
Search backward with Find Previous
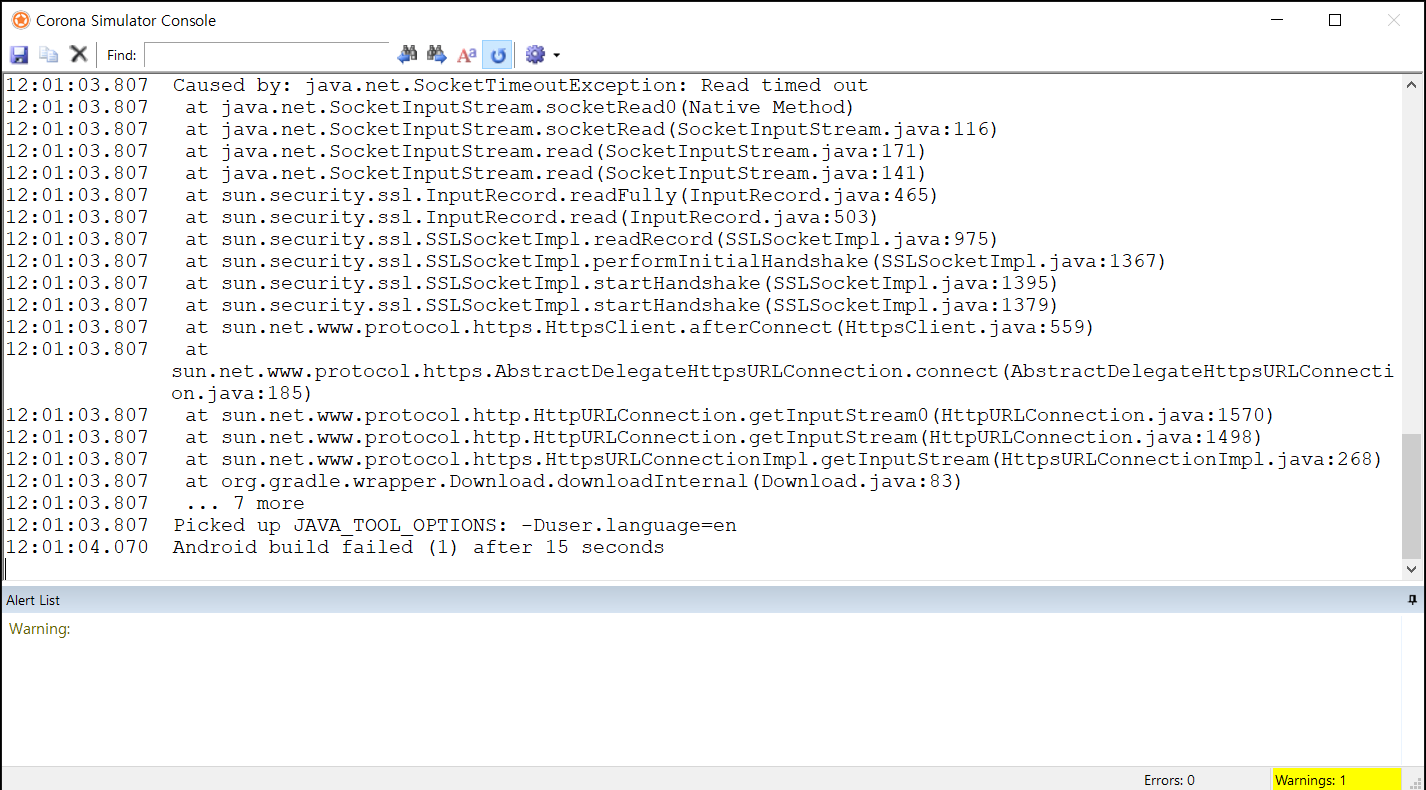[x=408, y=54]
